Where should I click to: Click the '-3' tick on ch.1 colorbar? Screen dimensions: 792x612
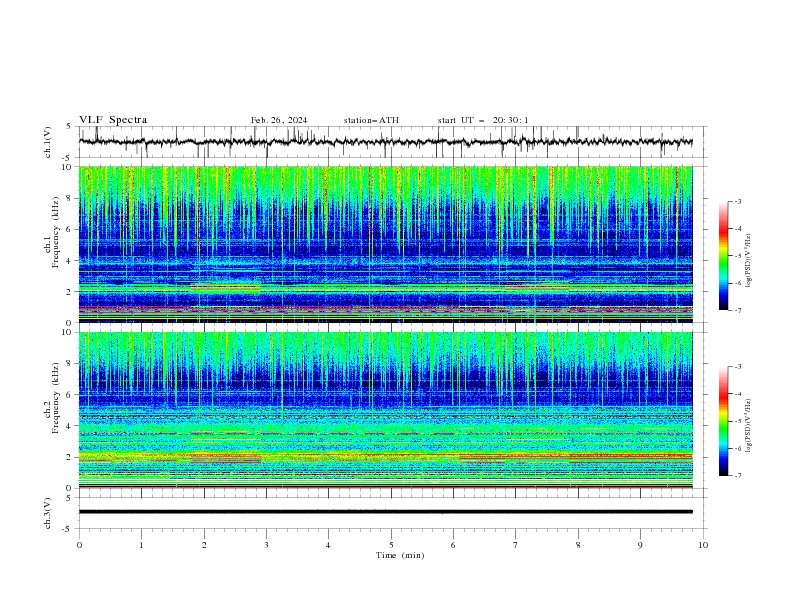(738, 201)
